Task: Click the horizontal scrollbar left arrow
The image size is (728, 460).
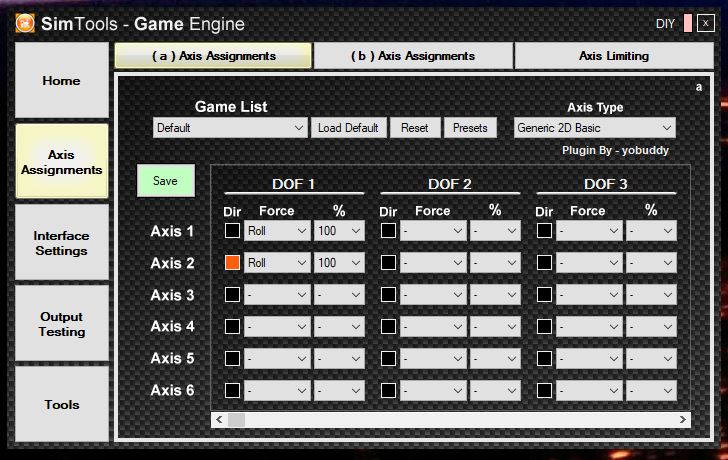Action: (219, 420)
